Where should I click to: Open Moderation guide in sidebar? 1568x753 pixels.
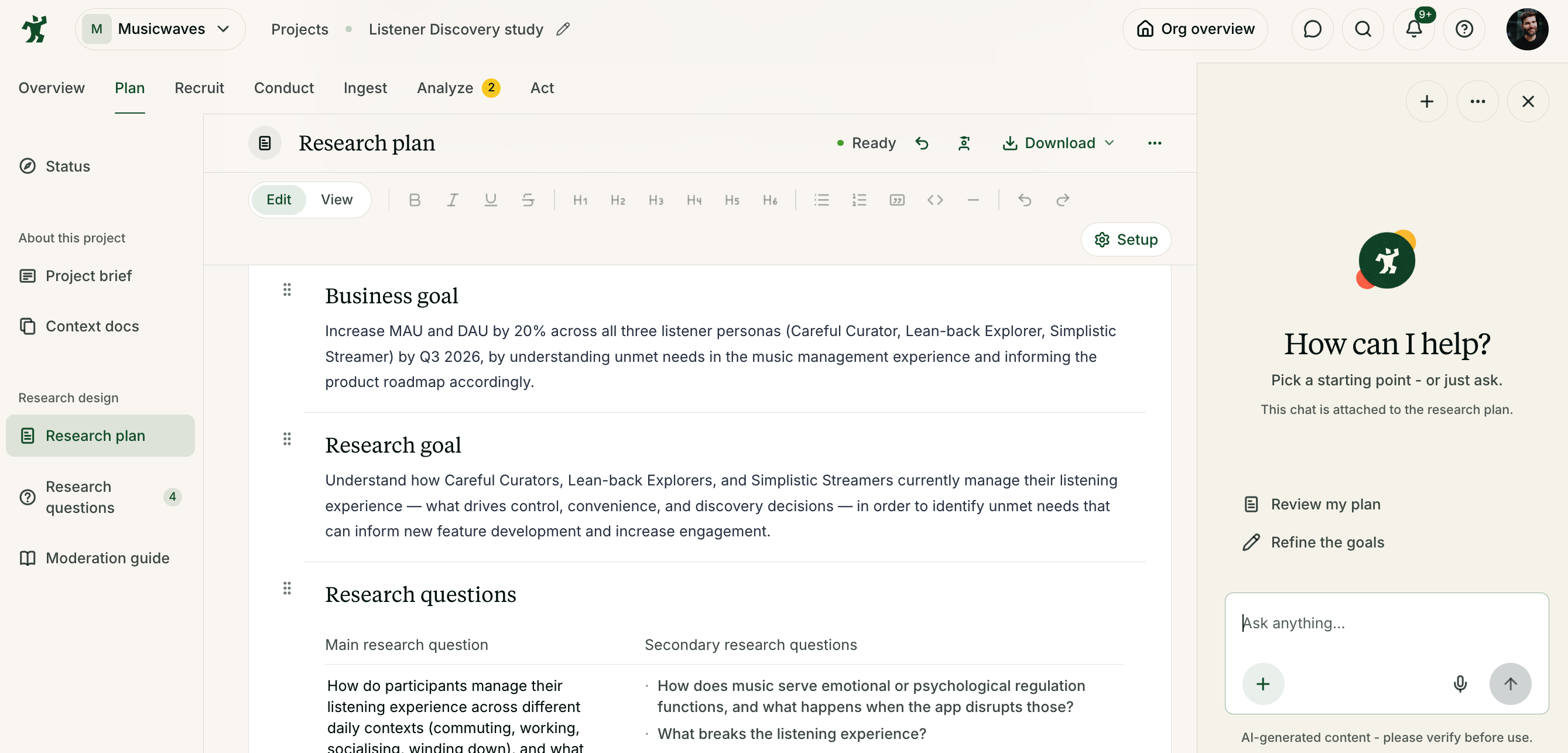101,557
